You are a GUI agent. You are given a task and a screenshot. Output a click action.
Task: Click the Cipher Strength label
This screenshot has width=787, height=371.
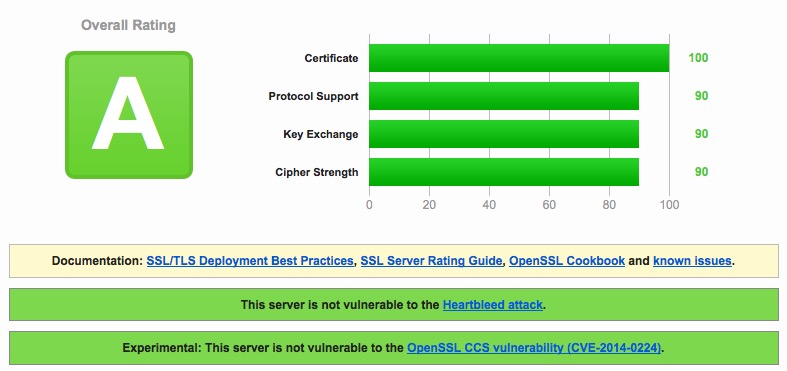tap(317, 172)
